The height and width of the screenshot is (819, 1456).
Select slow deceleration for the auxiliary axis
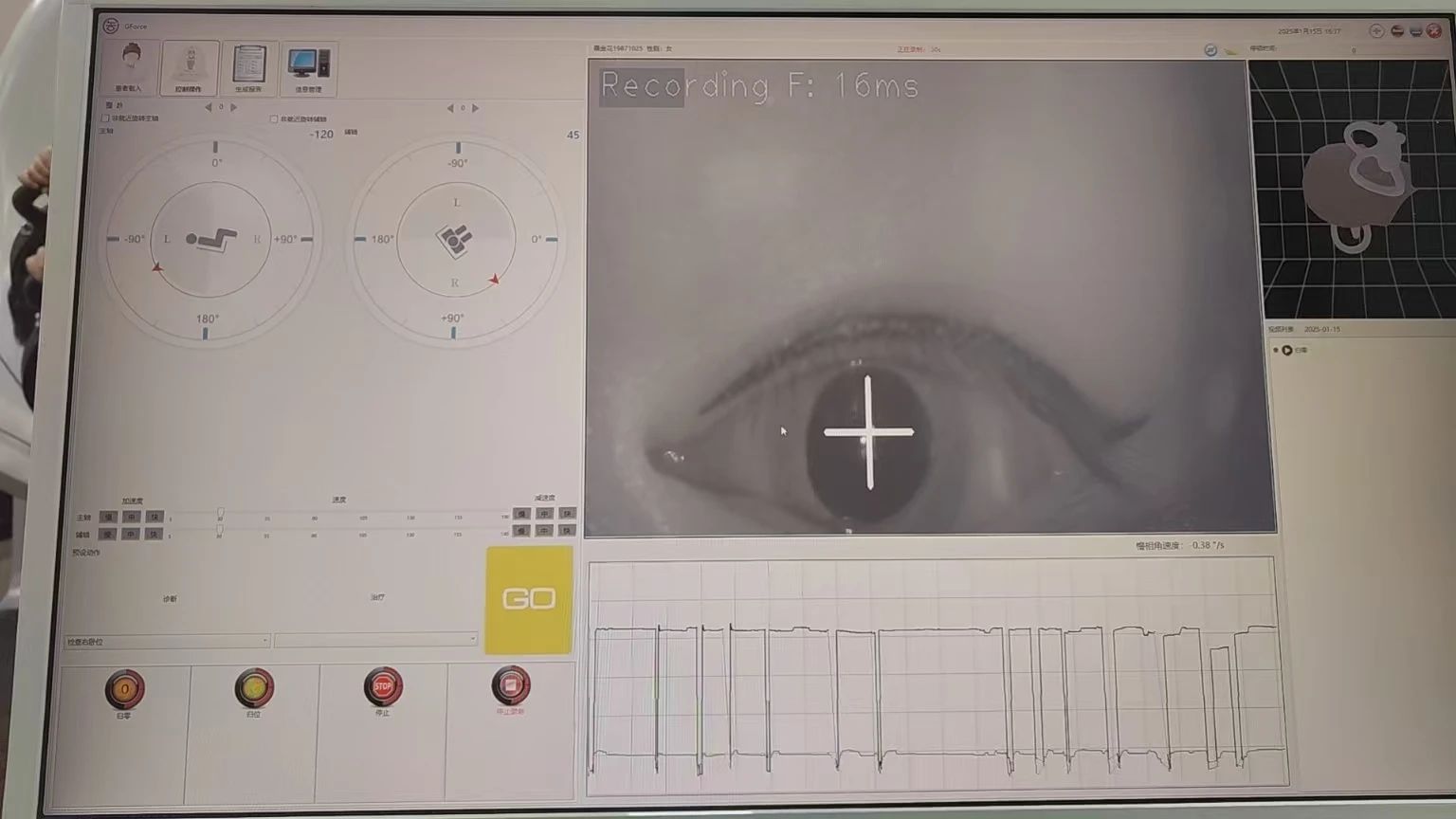point(521,531)
